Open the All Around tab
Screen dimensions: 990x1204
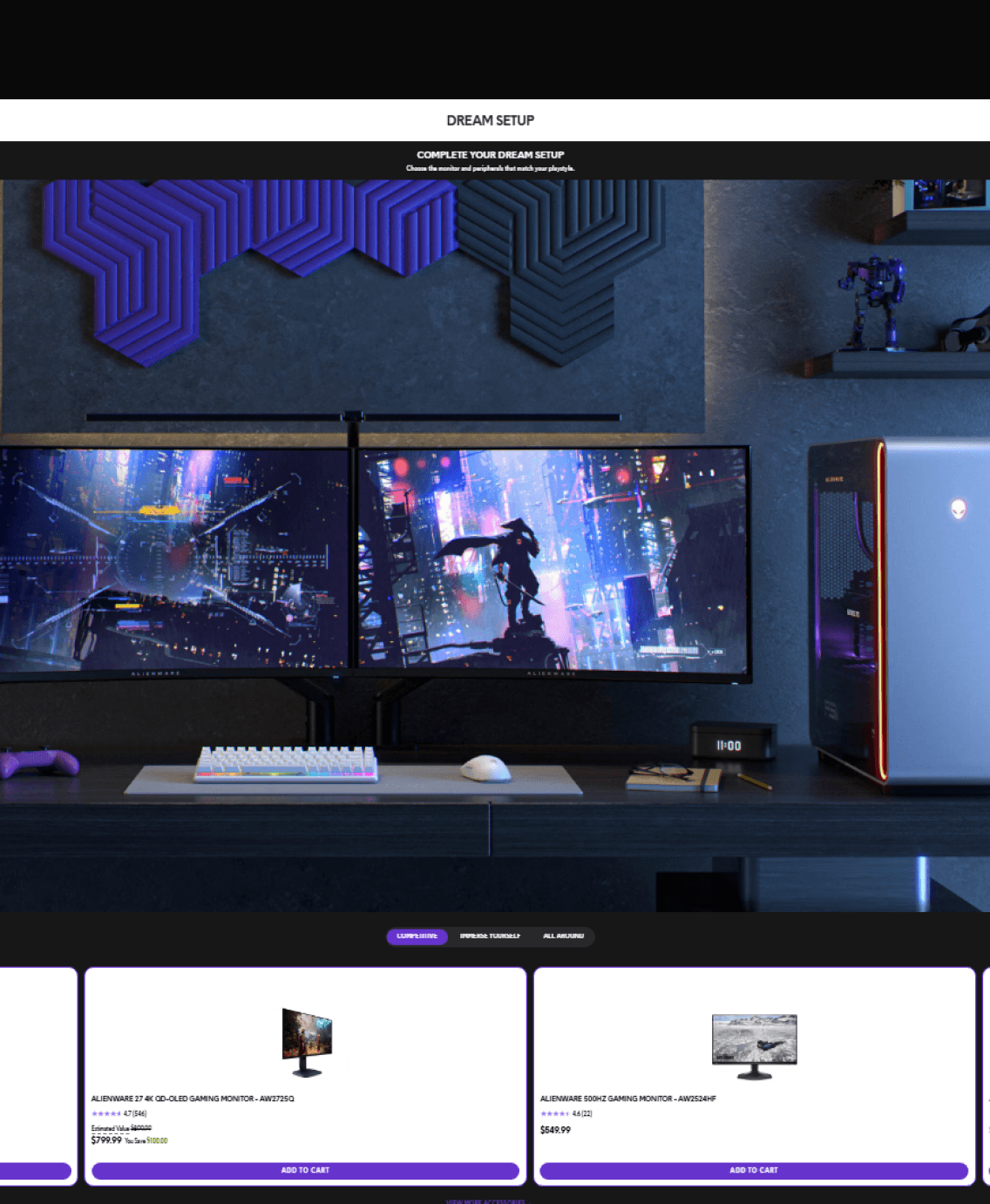point(563,937)
